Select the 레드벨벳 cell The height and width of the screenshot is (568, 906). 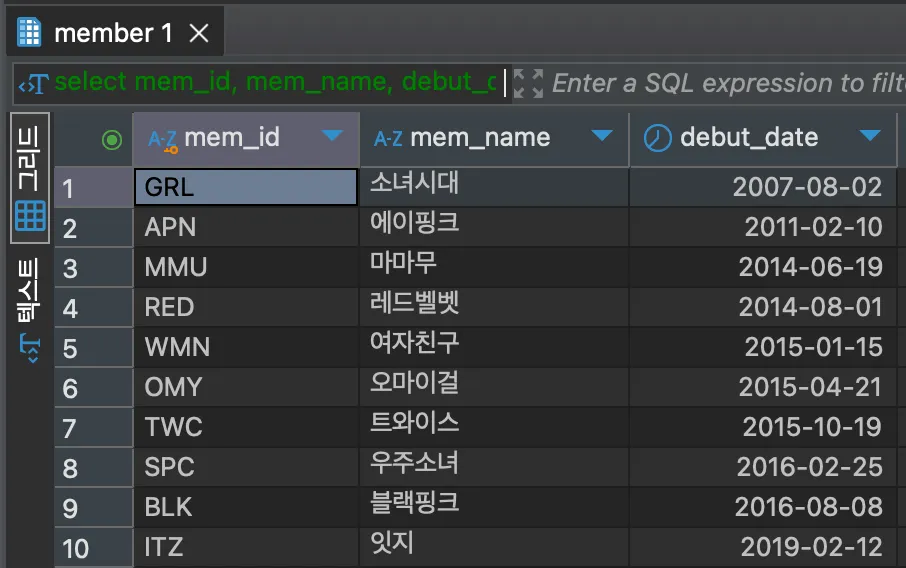494,307
